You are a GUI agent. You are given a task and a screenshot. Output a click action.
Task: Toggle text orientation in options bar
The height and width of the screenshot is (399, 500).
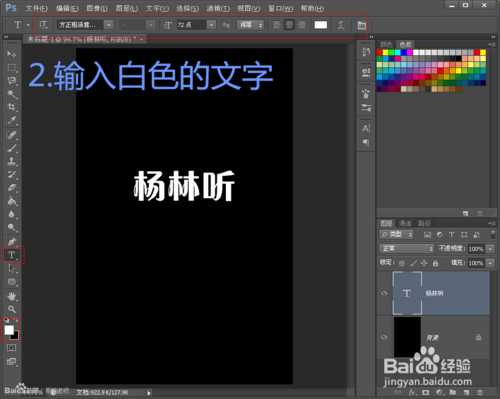(x=44, y=25)
